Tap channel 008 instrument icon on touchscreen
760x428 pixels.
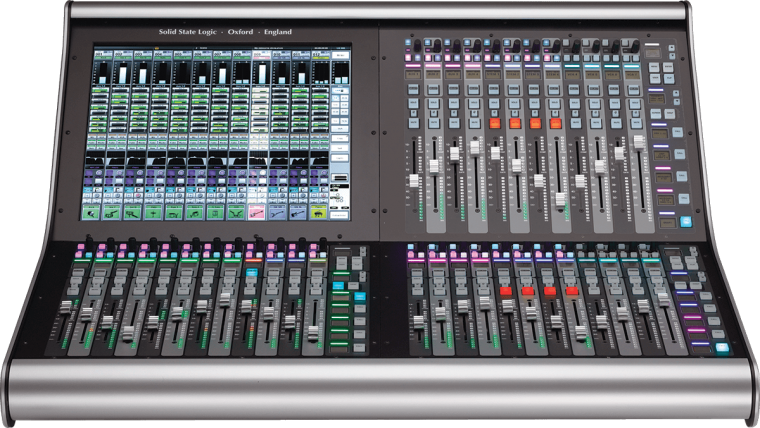tap(236, 212)
